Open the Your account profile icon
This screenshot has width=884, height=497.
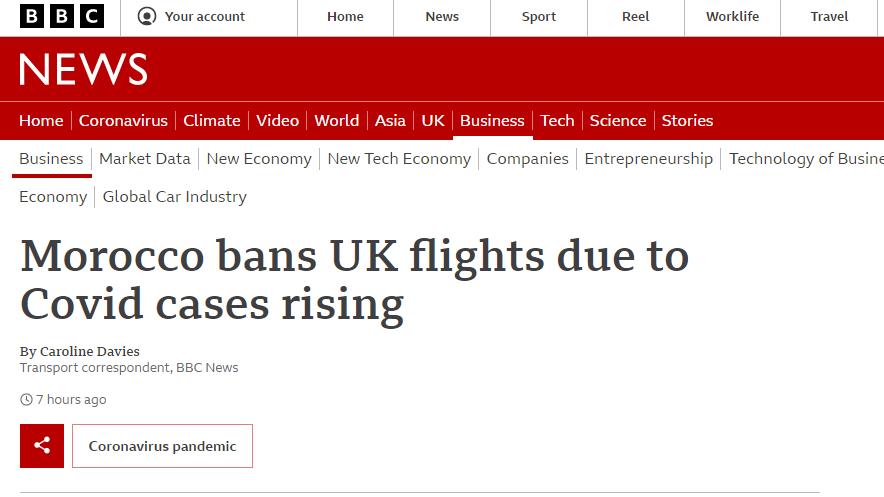click(x=147, y=16)
